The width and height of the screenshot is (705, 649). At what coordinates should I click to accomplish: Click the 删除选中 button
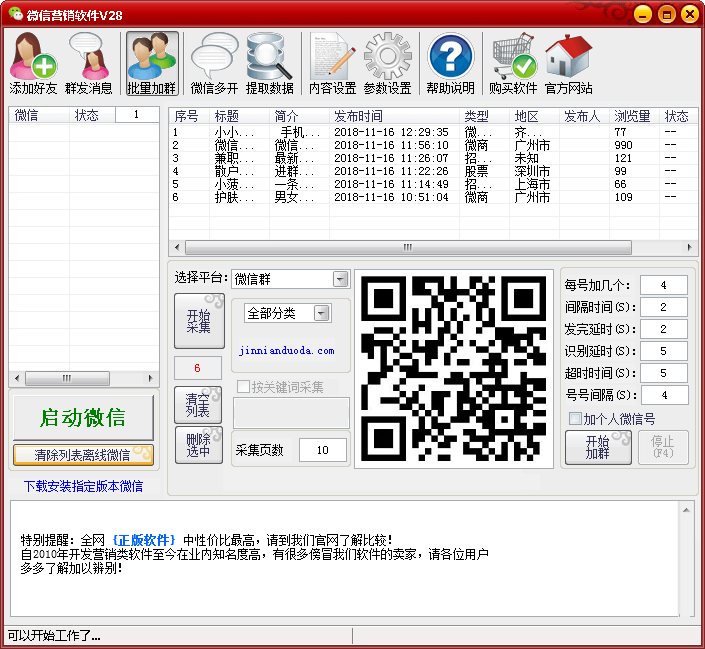click(198, 445)
